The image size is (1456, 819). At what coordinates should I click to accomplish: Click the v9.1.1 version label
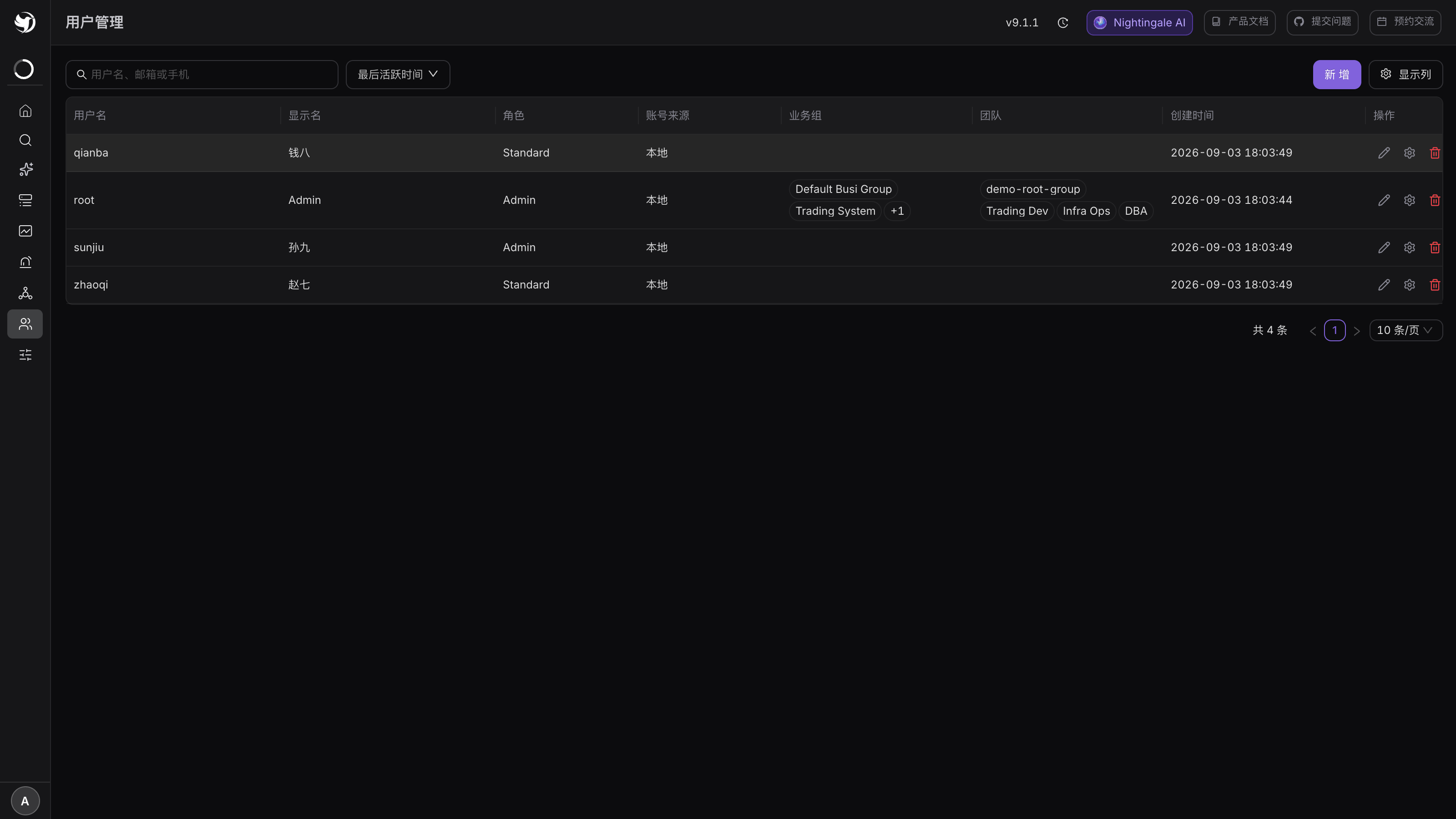tap(1022, 23)
